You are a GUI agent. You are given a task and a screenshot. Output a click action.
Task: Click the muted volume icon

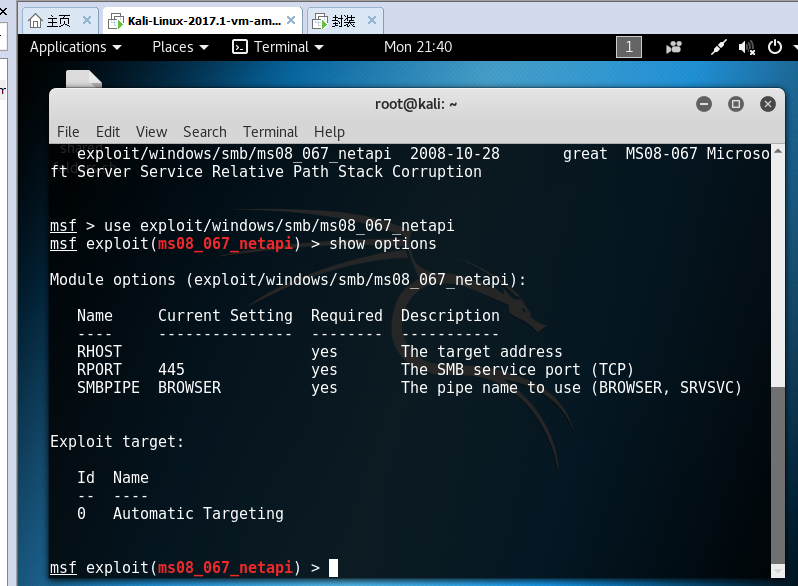click(x=746, y=47)
